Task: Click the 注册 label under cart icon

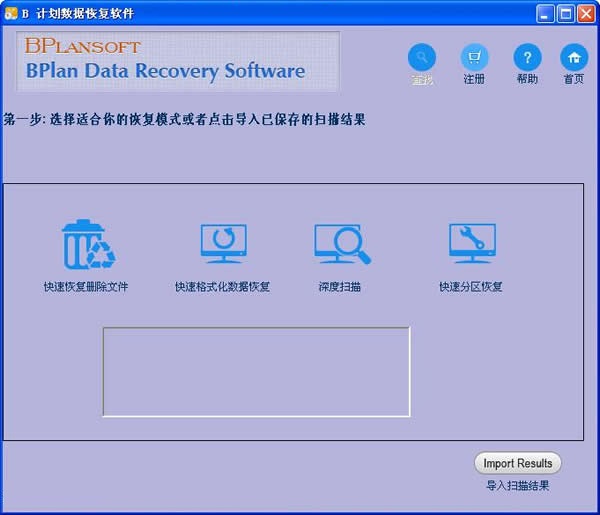Action: point(474,79)
